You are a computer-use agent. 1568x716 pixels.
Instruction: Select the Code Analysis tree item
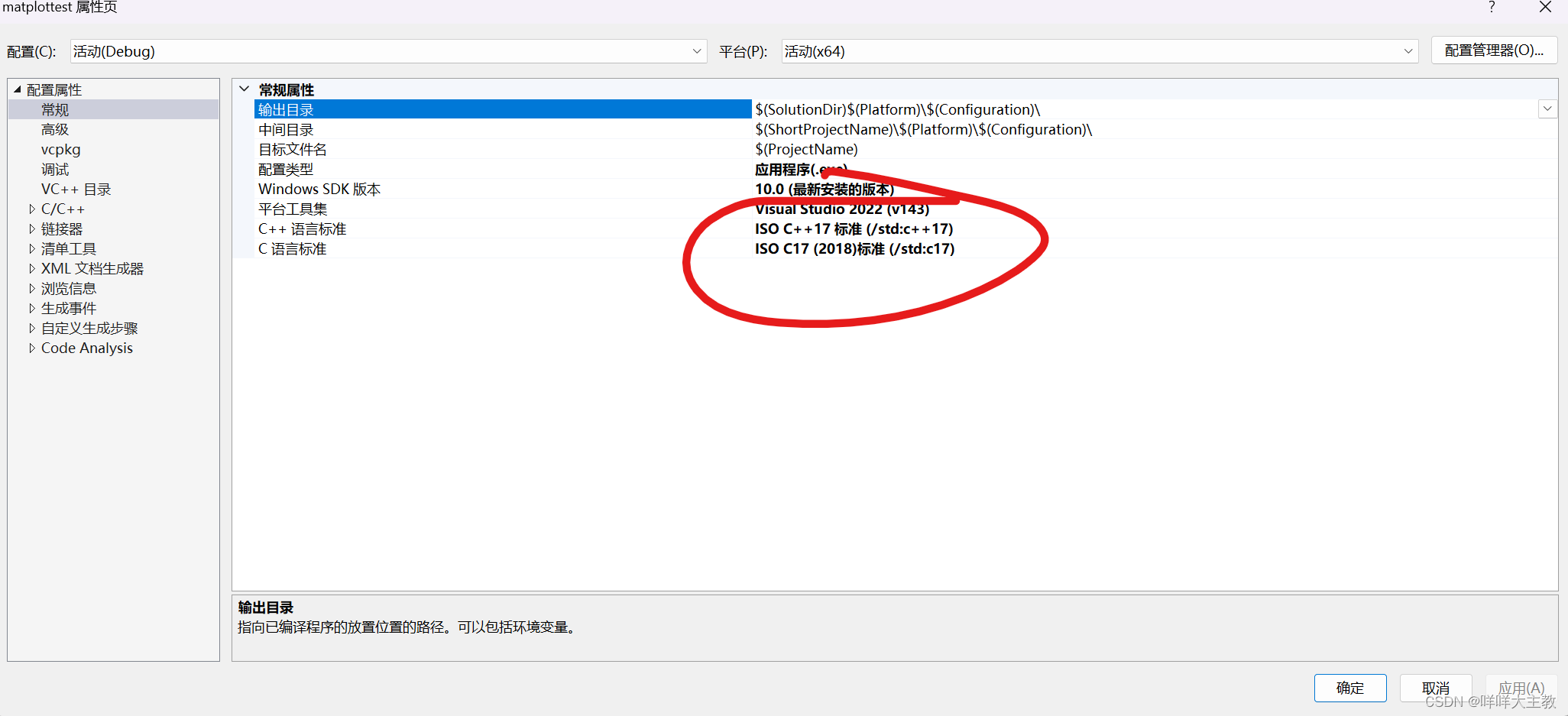[87, 348]
